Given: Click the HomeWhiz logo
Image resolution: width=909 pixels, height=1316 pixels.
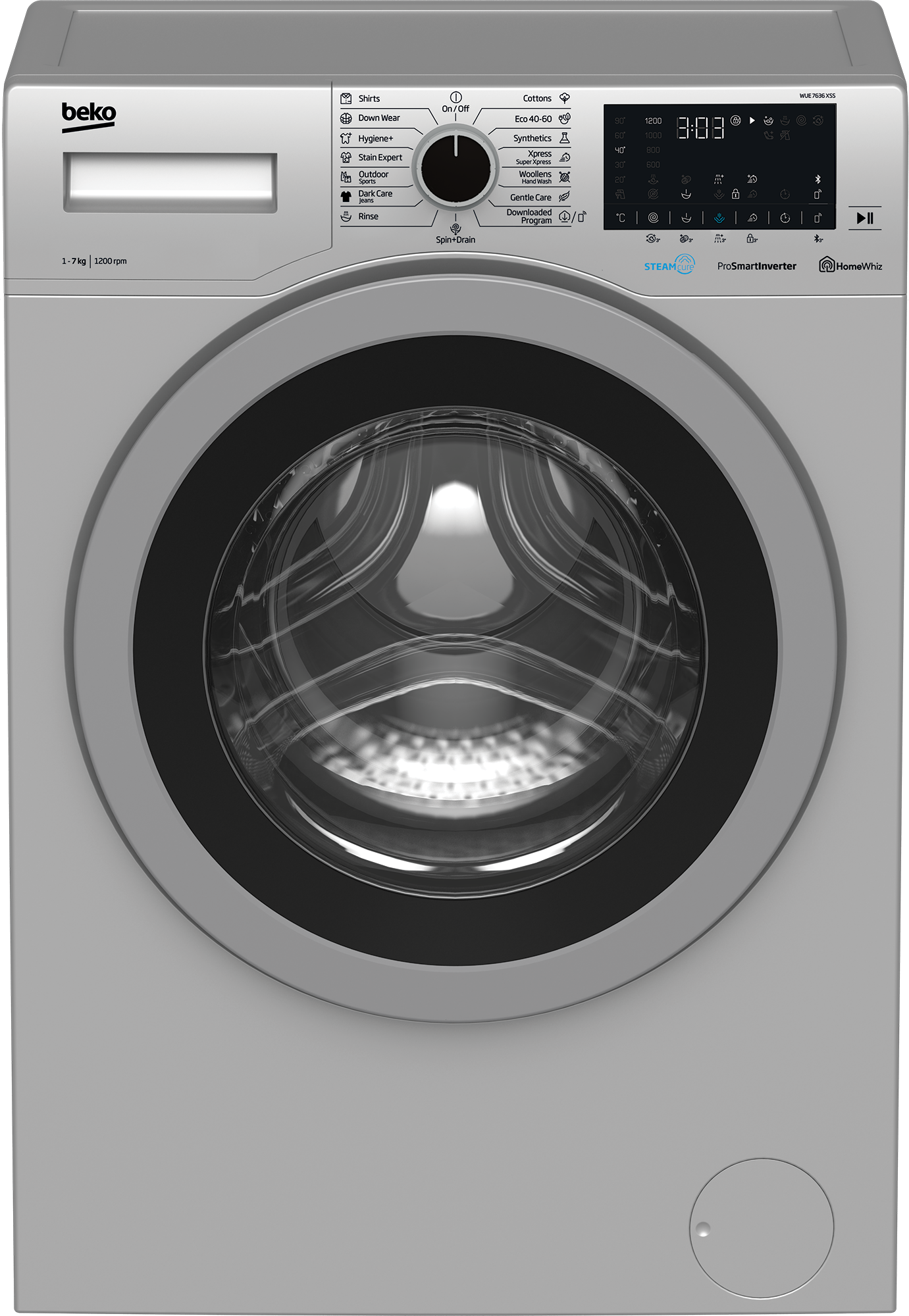Looking at the screenshot, I should click(x=850, y=266).
